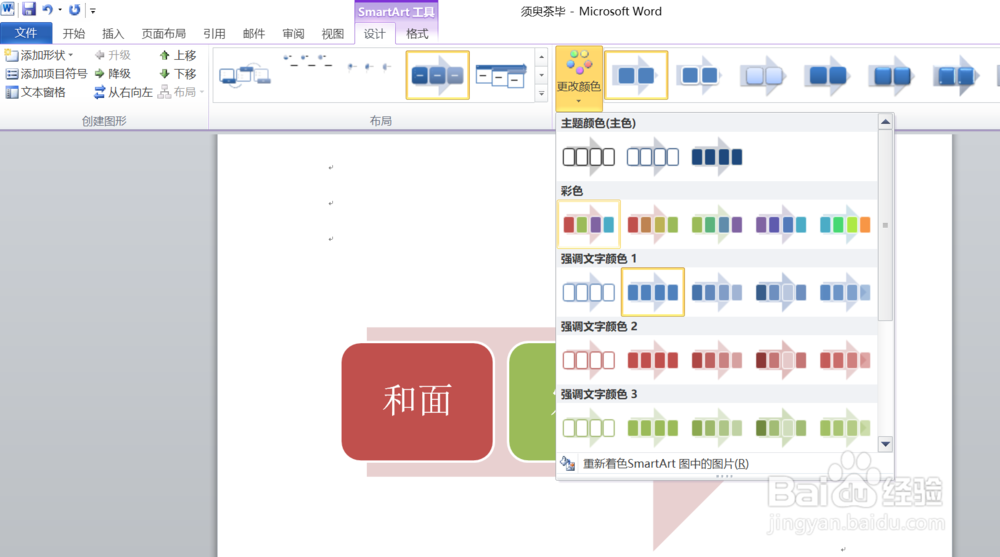The width and height of the screenshot is (1000, 557).
Task: Click 升级 promote button
Action: pos(112,55)
